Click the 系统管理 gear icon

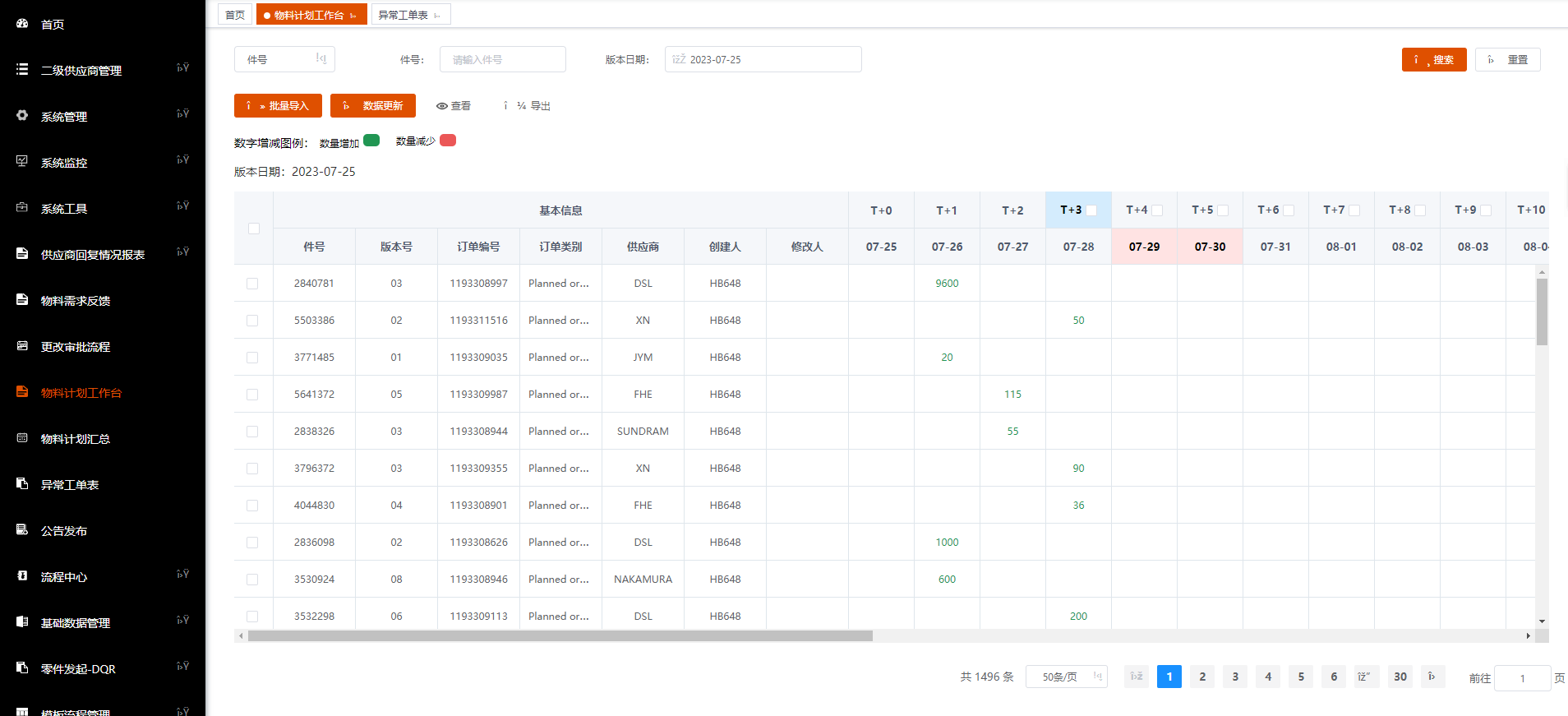(22, 116)
